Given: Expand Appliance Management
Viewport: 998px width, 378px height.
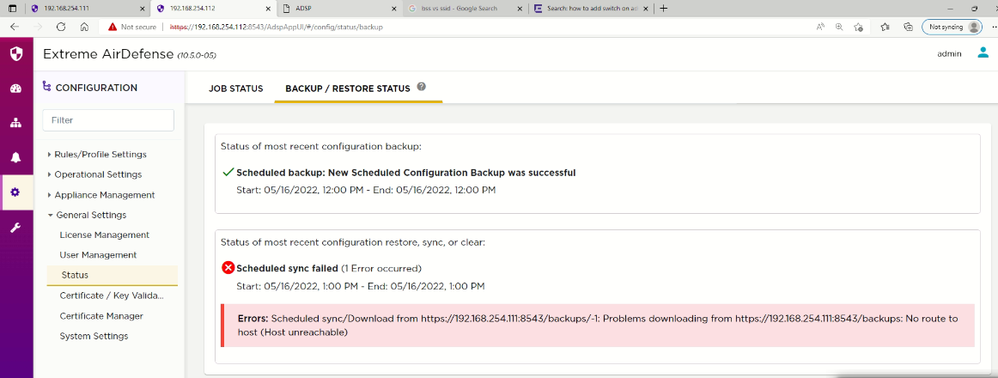Looking at the screenshot, I should [x=101, y=195].
